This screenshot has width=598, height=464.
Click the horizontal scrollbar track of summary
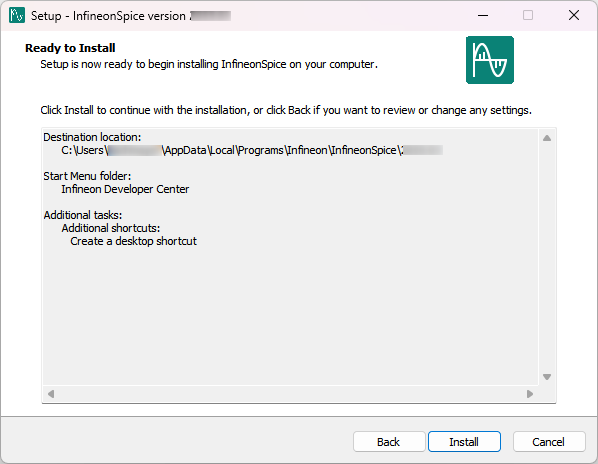click(x=290, y=393)
